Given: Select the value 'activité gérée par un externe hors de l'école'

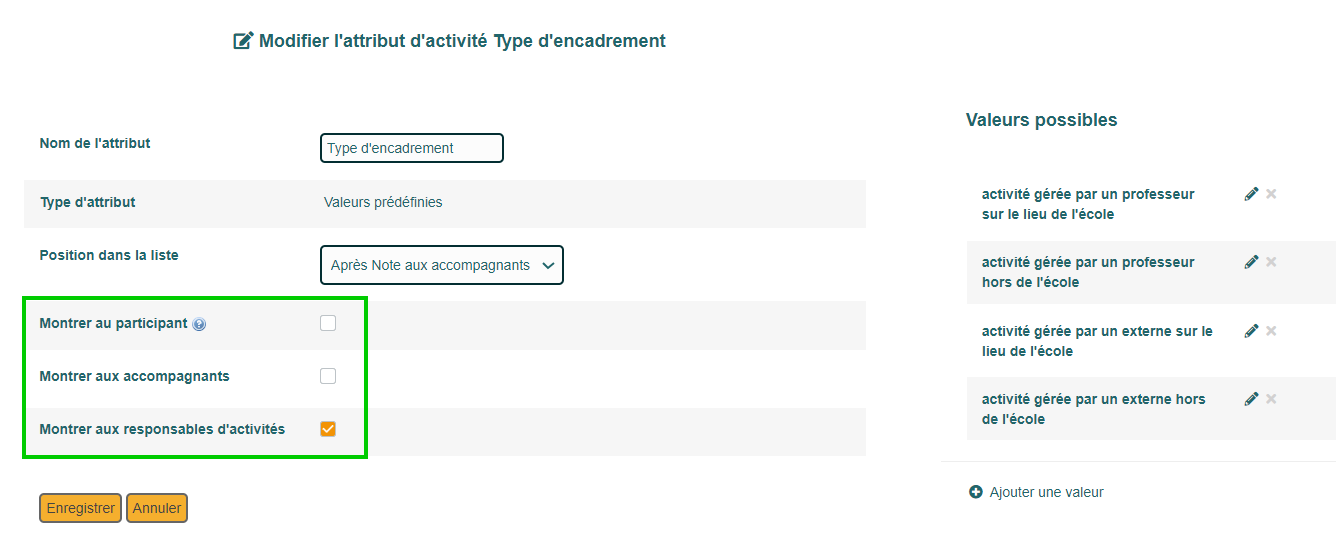Looking at the screenshot, I should [x=1094, y=409].
